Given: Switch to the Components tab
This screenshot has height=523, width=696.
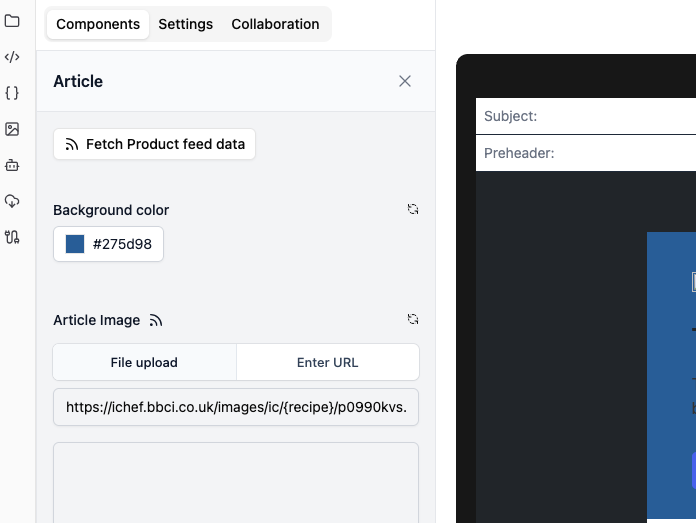Looking at the screenshot, I should point(98,24).
